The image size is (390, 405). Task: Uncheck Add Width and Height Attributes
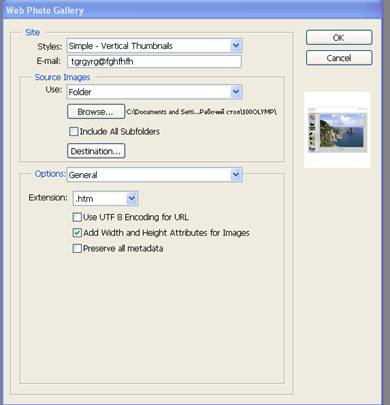pyautogui.click(x=77, y=233)
